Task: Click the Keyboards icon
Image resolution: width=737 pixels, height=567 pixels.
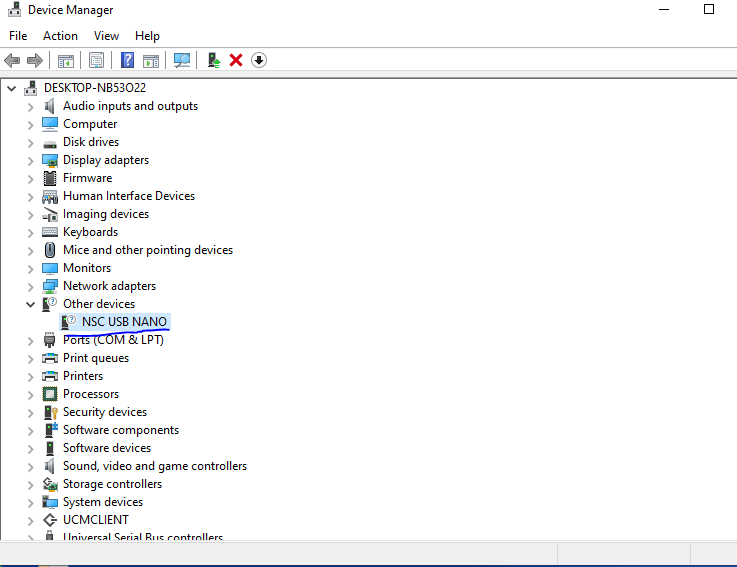Action: (x=50, y=232)
